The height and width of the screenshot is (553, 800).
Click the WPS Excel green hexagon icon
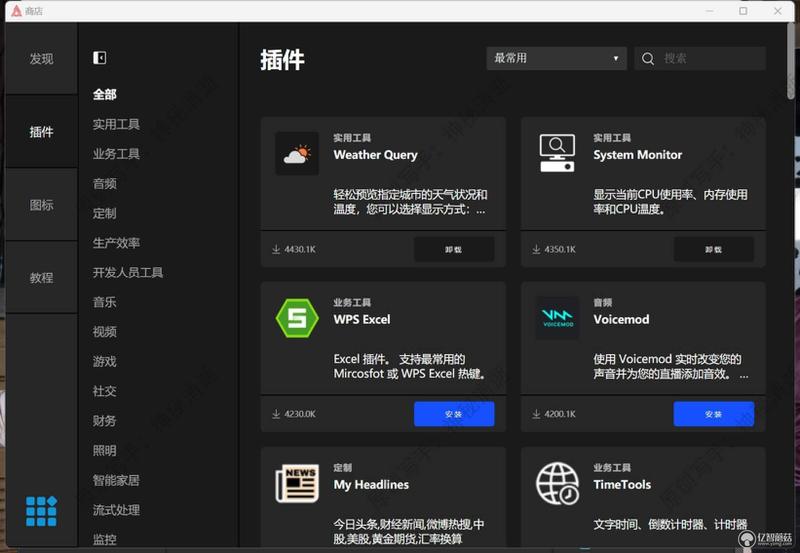click(x=297, y=318)
